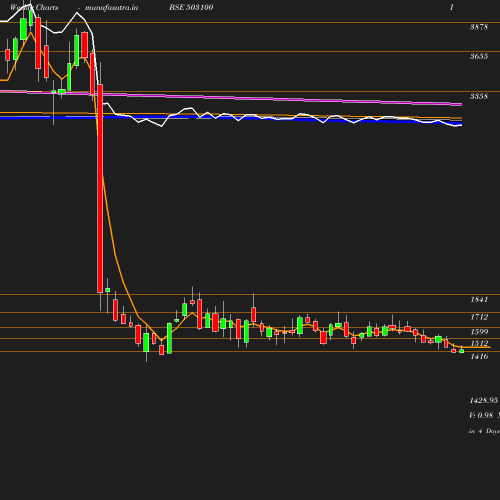Select the 1712 price level label
The image size is (500, 500).
[479, 317]
